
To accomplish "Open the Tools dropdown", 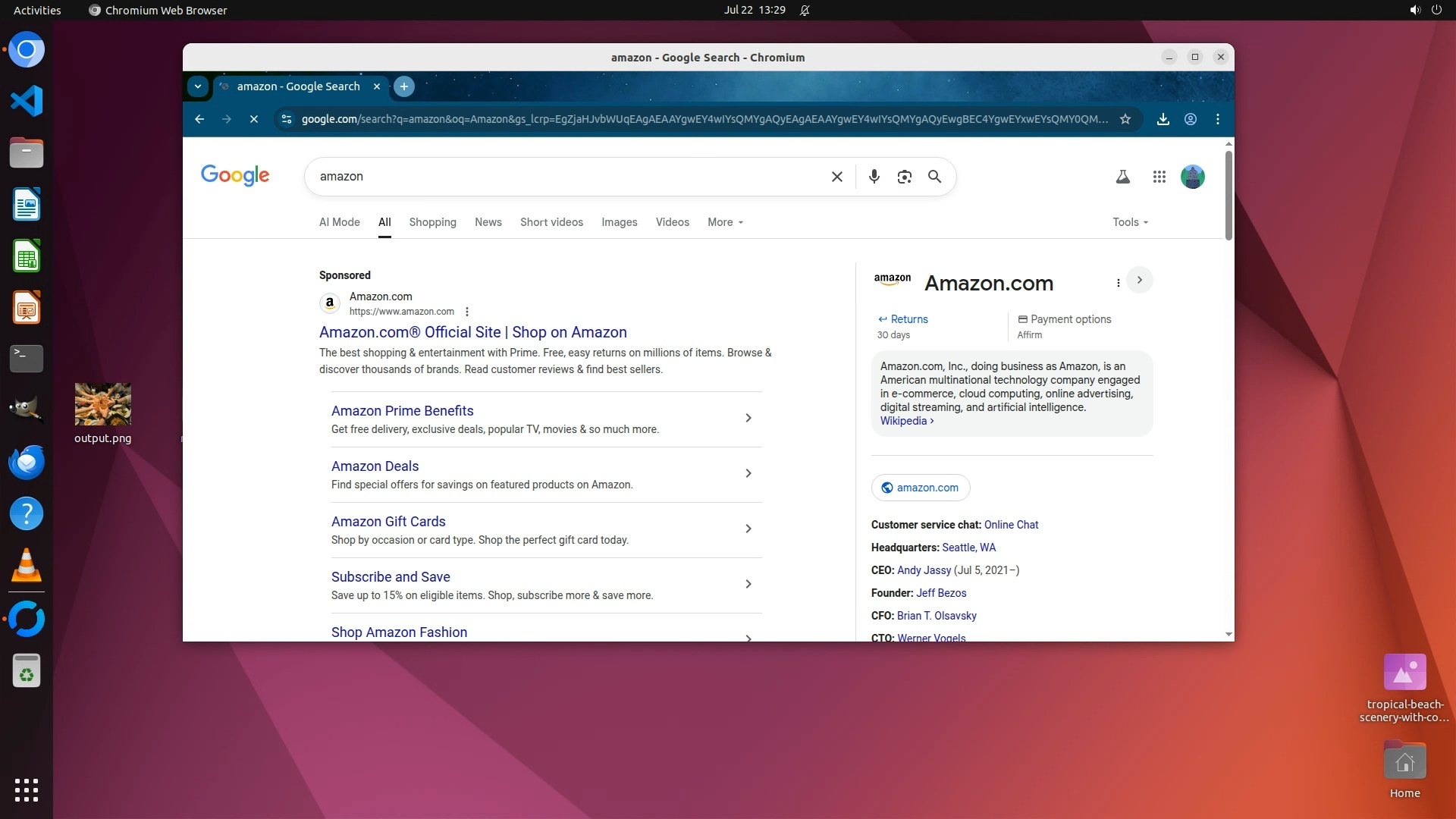I will click(x=1130, y=222).
